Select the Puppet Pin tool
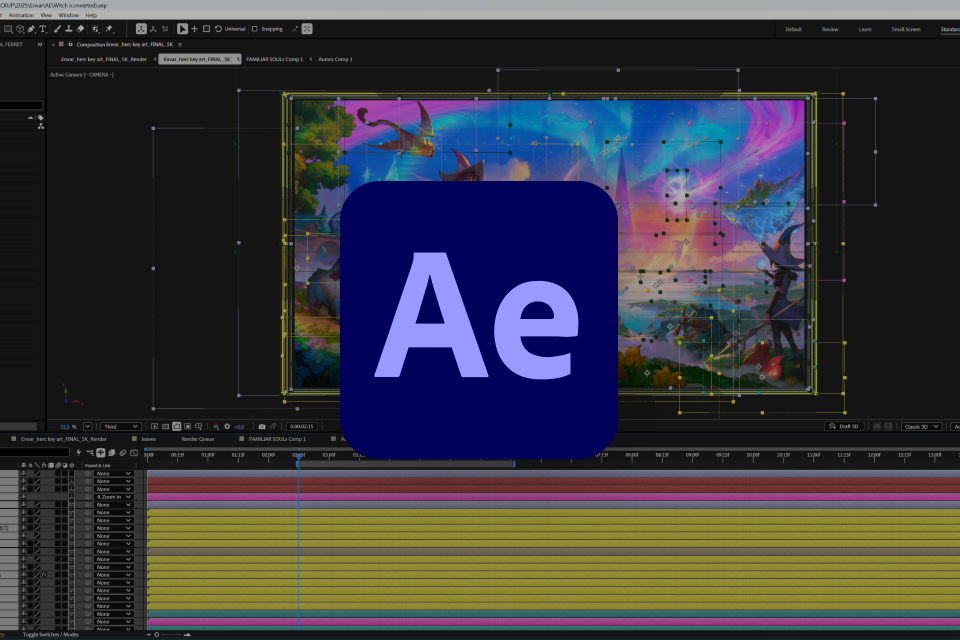This screenshot has height=640, width=960. pyautogui.click(x=110, y=29)
